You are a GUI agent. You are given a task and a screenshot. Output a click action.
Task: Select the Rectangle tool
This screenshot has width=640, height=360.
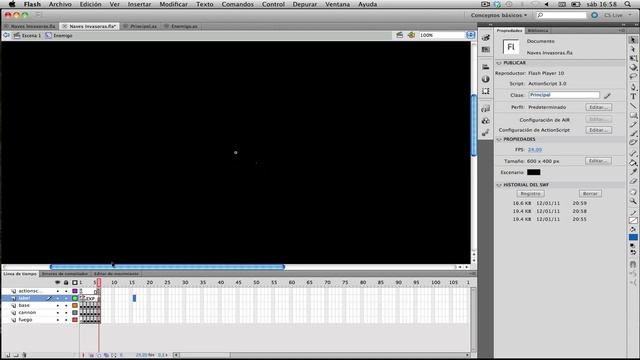pos(633,116)
